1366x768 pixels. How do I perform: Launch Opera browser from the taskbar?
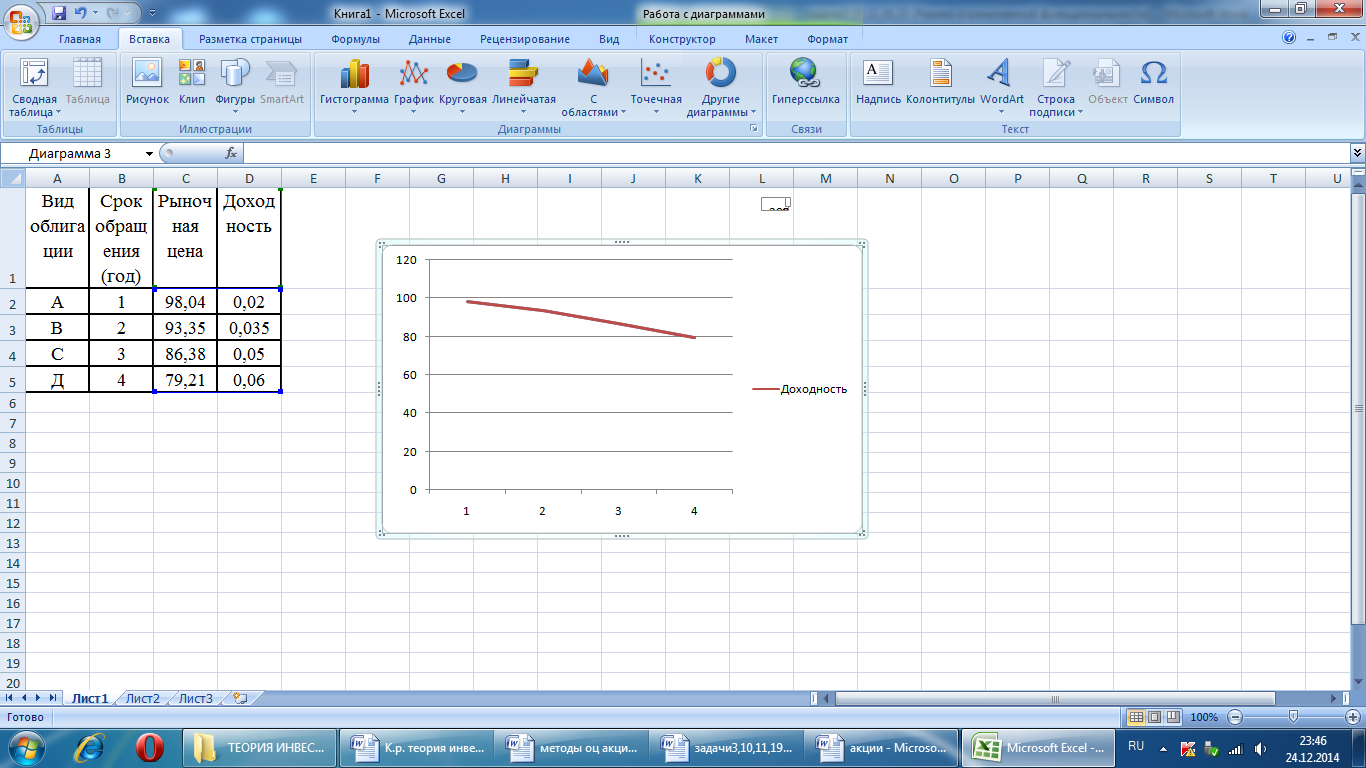(150, 747)
